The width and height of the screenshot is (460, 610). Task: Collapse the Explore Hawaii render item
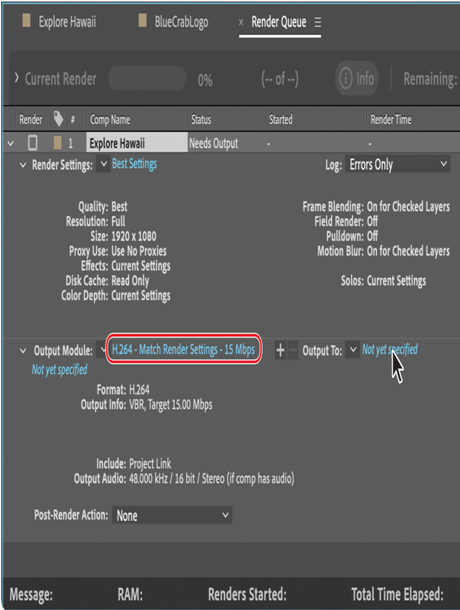11,144
